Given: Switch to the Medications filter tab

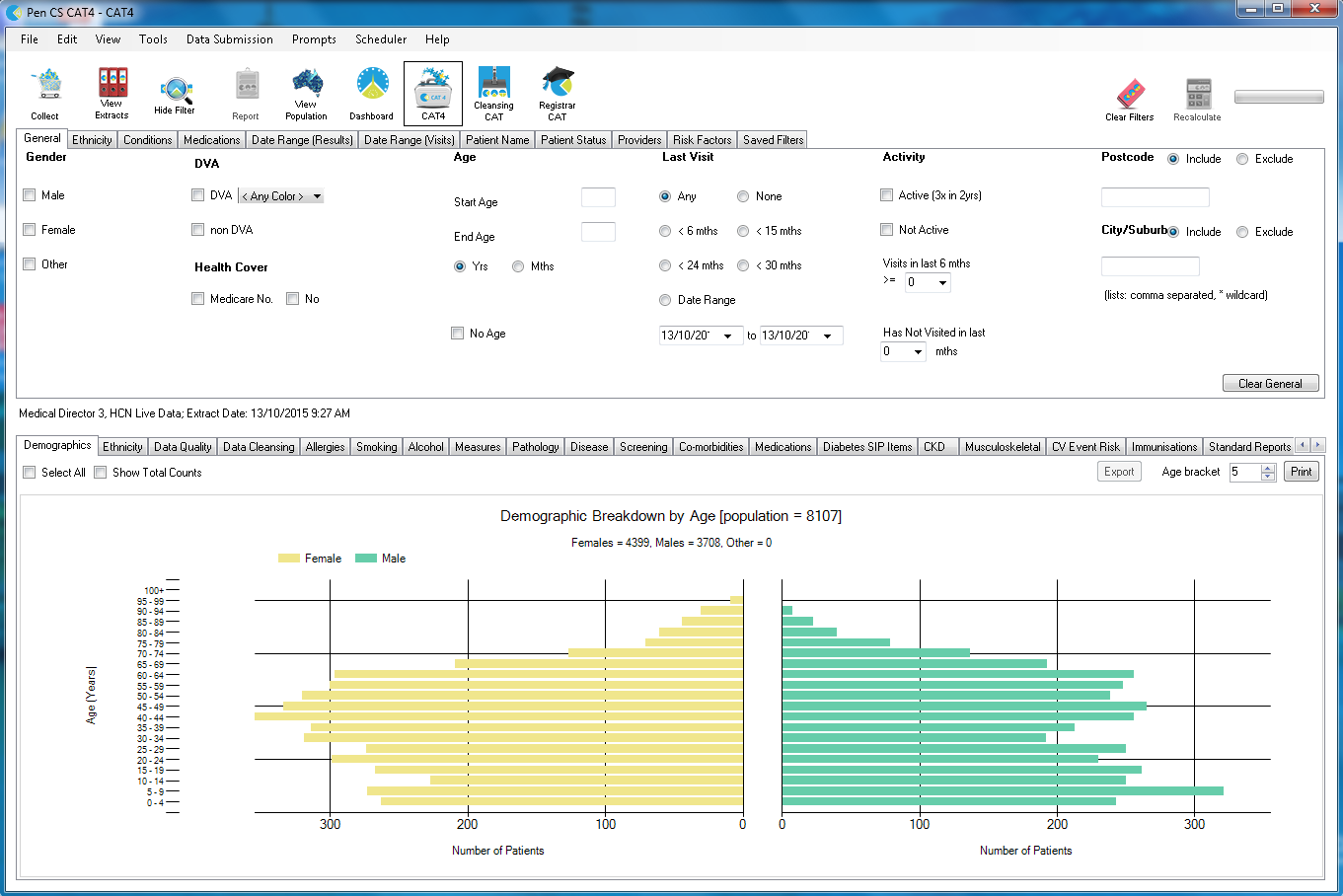Looking at the screenshot, I should (x=212, y=140).
